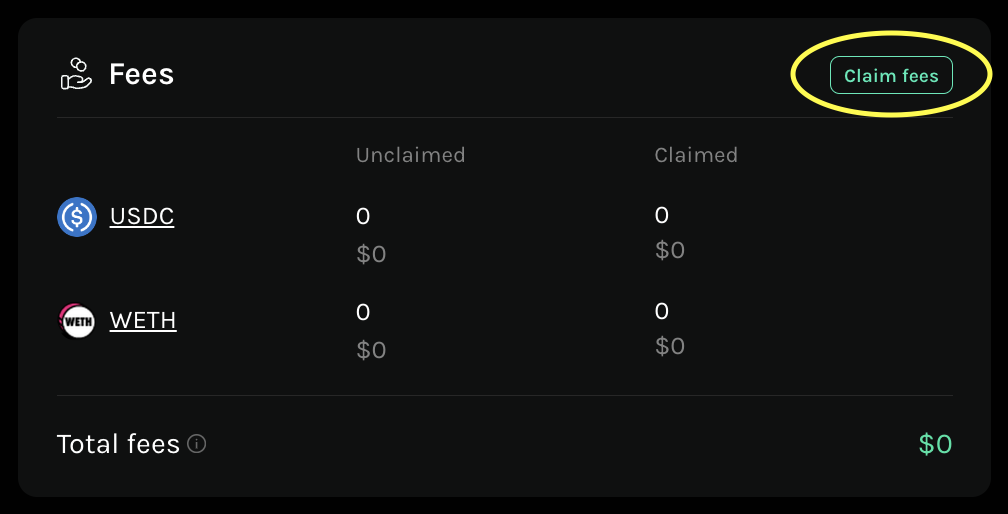Click the WETH token logo icon
This screenshot has height=514, width=1008.
(x=77, y=321)
